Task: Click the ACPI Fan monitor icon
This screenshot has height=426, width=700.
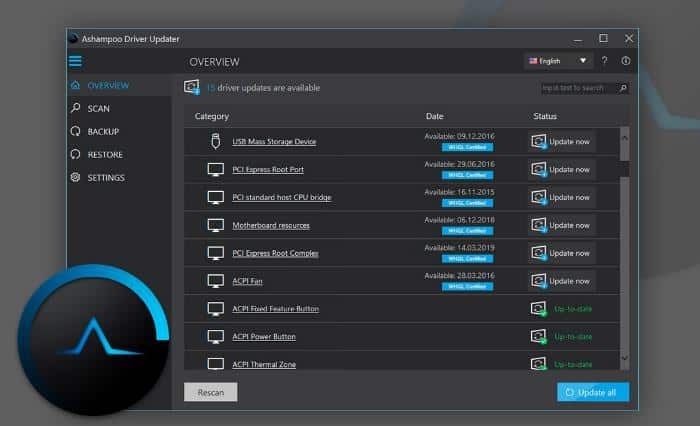Action: [x=216, y=281]
